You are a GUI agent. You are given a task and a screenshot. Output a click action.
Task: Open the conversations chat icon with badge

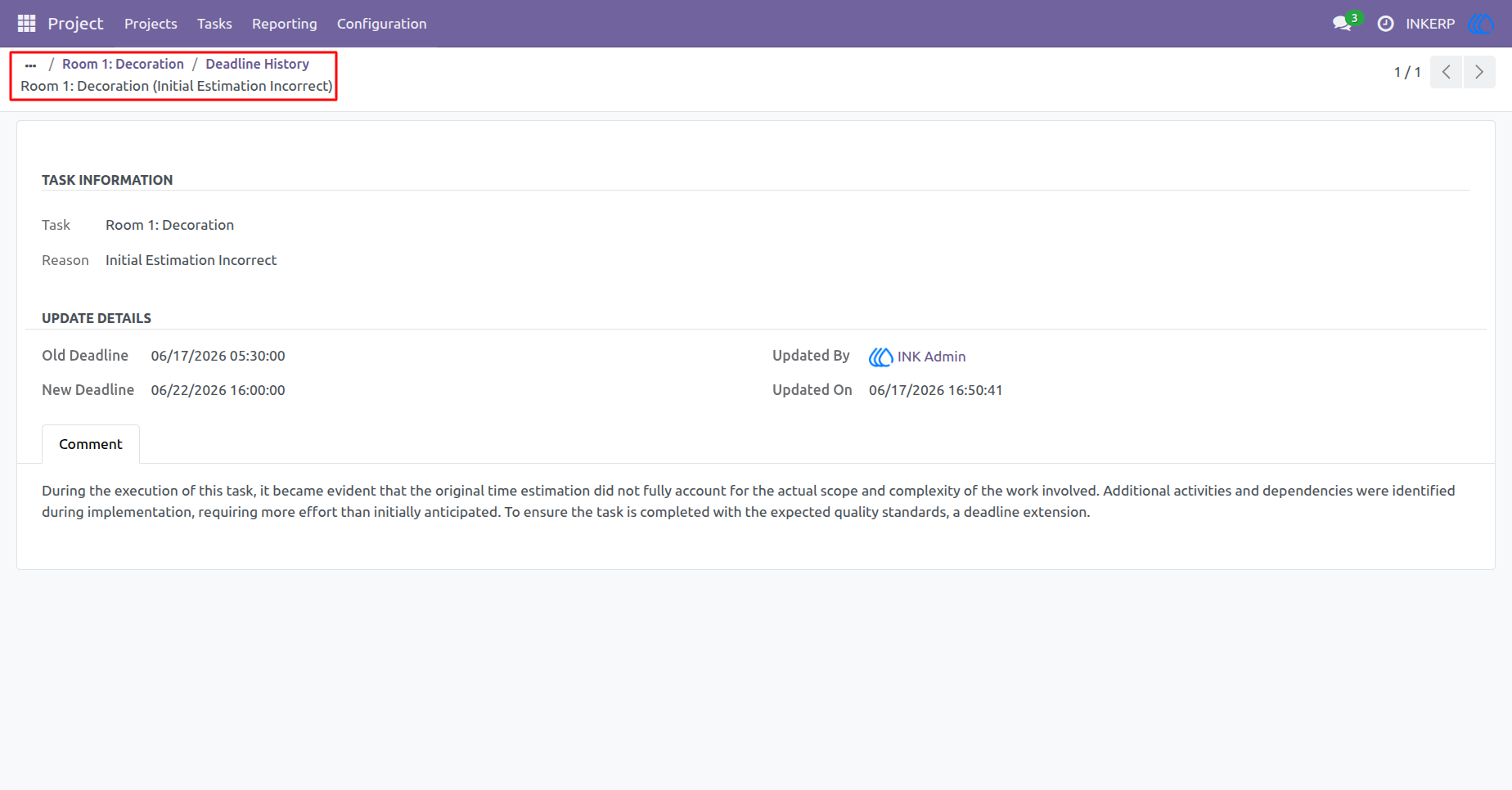click(x=1344, y=22)
